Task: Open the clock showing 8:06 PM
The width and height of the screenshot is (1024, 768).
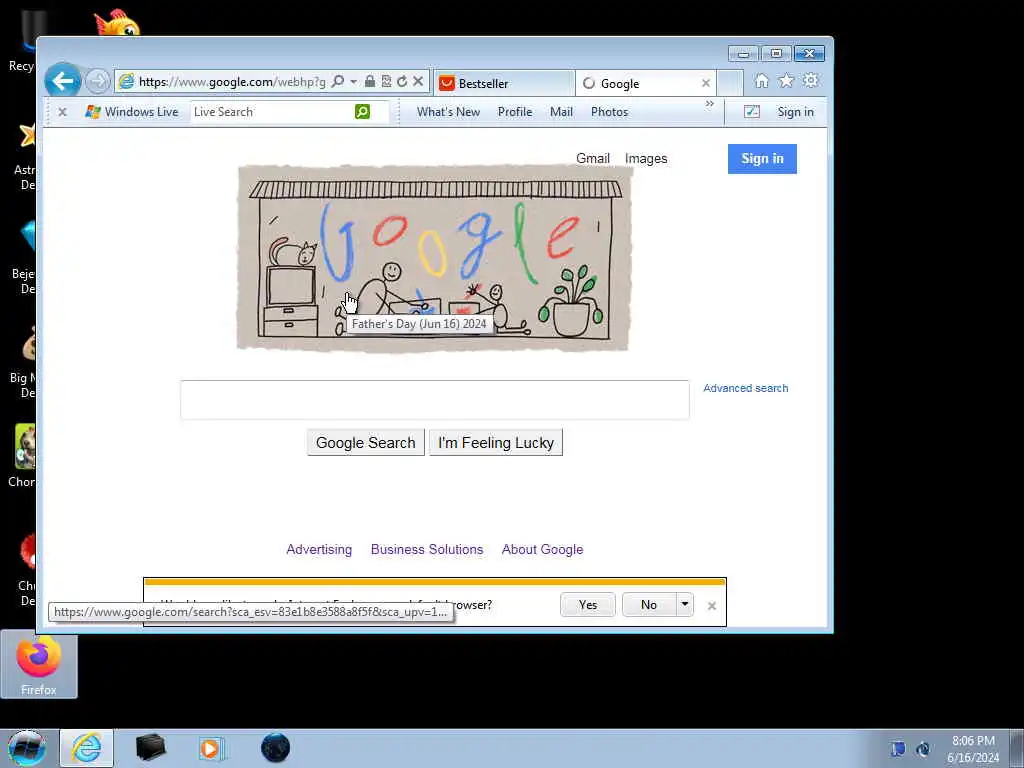Action: point(973,749)
